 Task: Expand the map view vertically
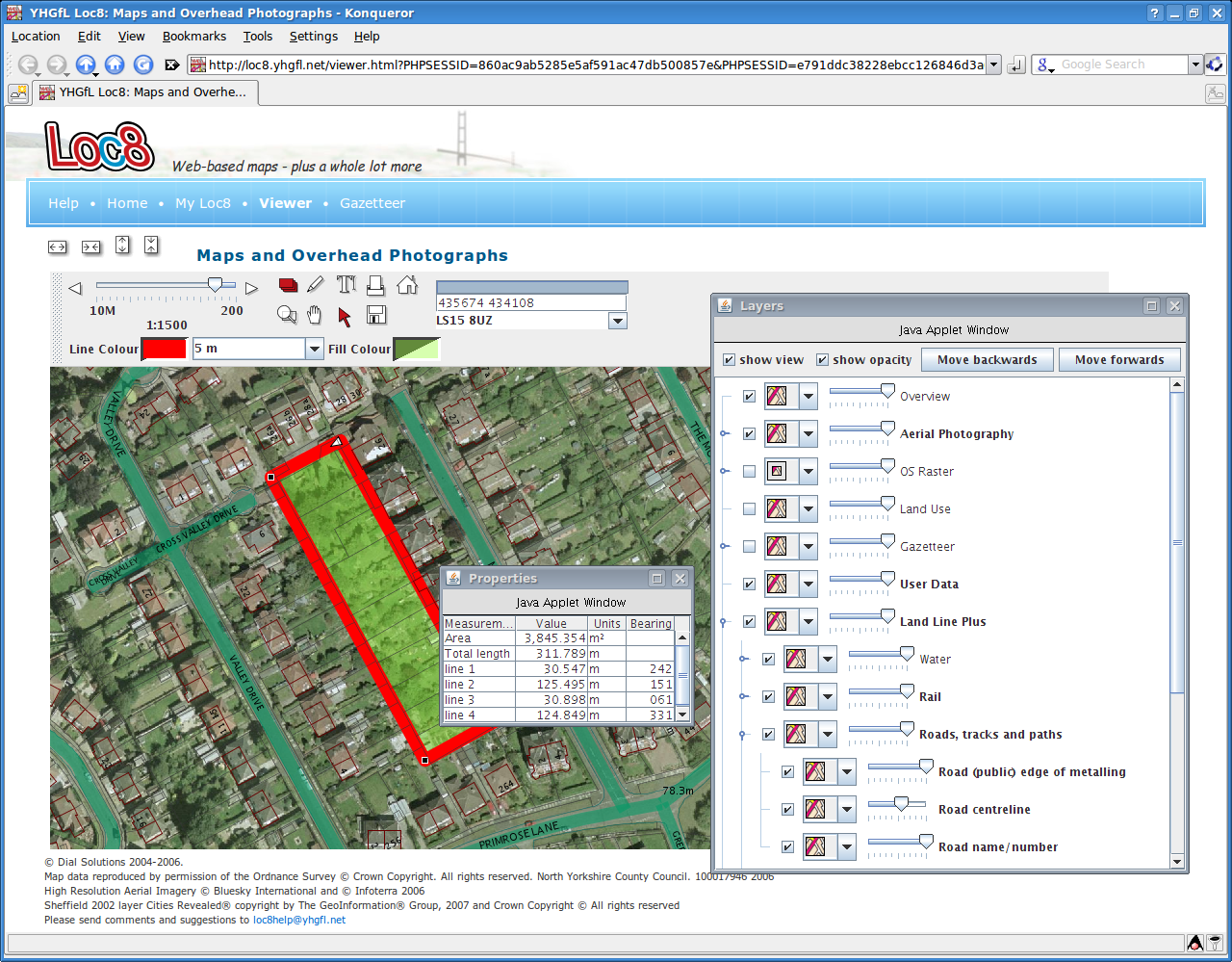pos(122,245)
